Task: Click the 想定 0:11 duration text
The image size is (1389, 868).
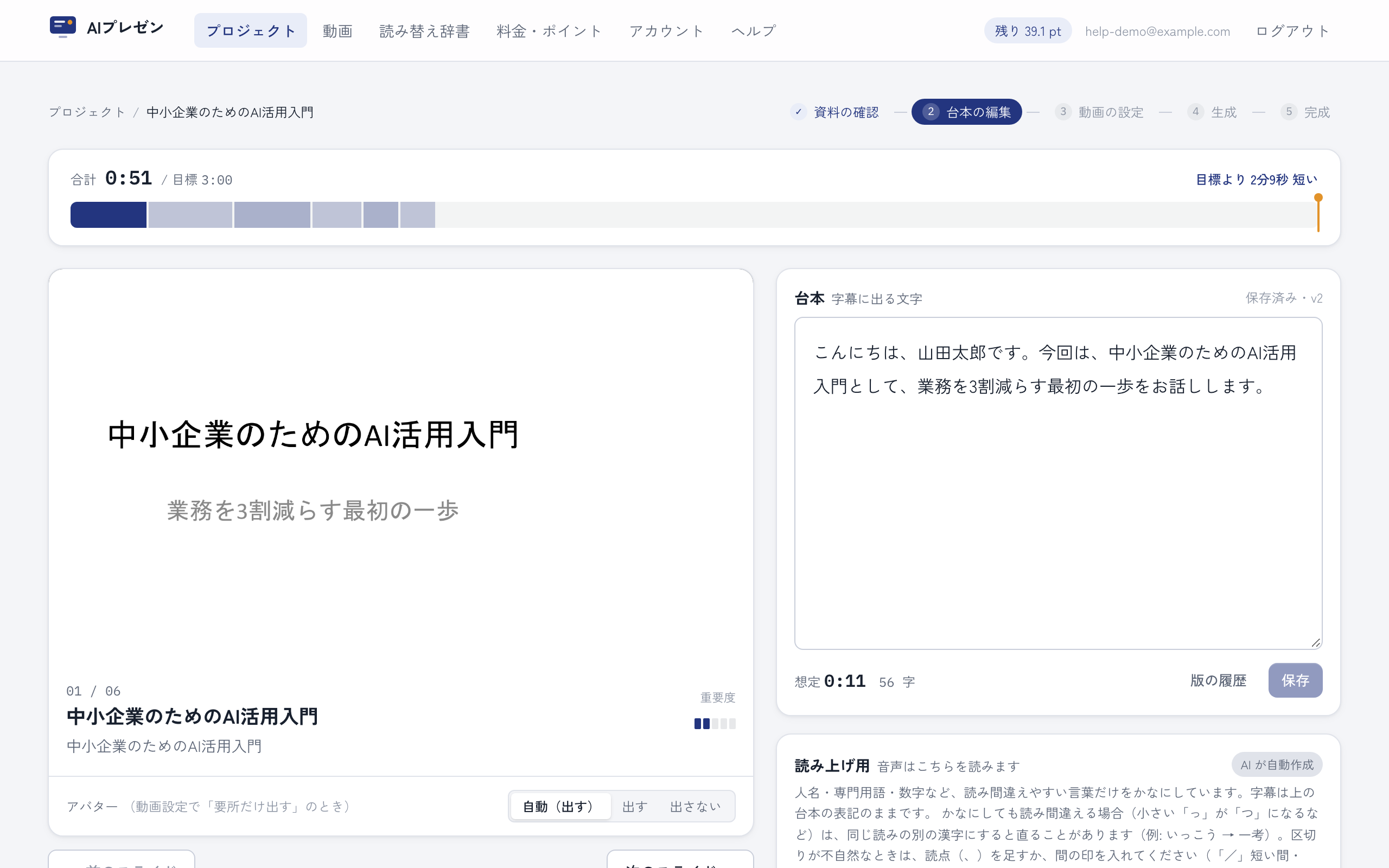Action: point(830,681)
